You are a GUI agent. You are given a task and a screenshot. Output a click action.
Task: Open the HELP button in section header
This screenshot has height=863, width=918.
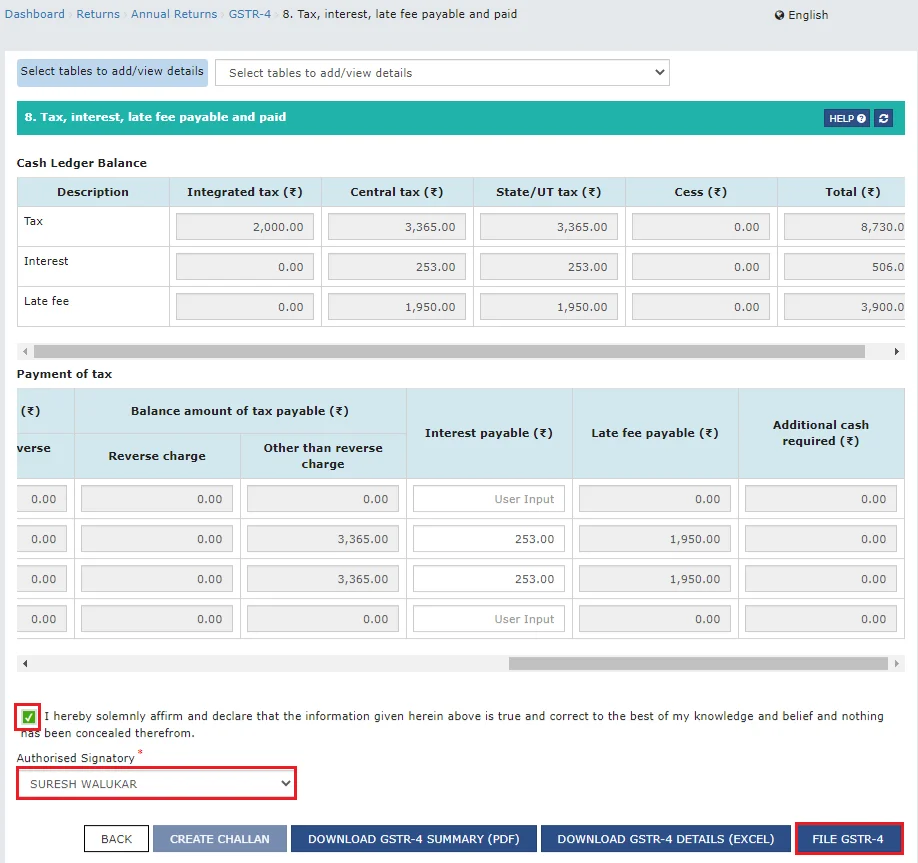846,118
